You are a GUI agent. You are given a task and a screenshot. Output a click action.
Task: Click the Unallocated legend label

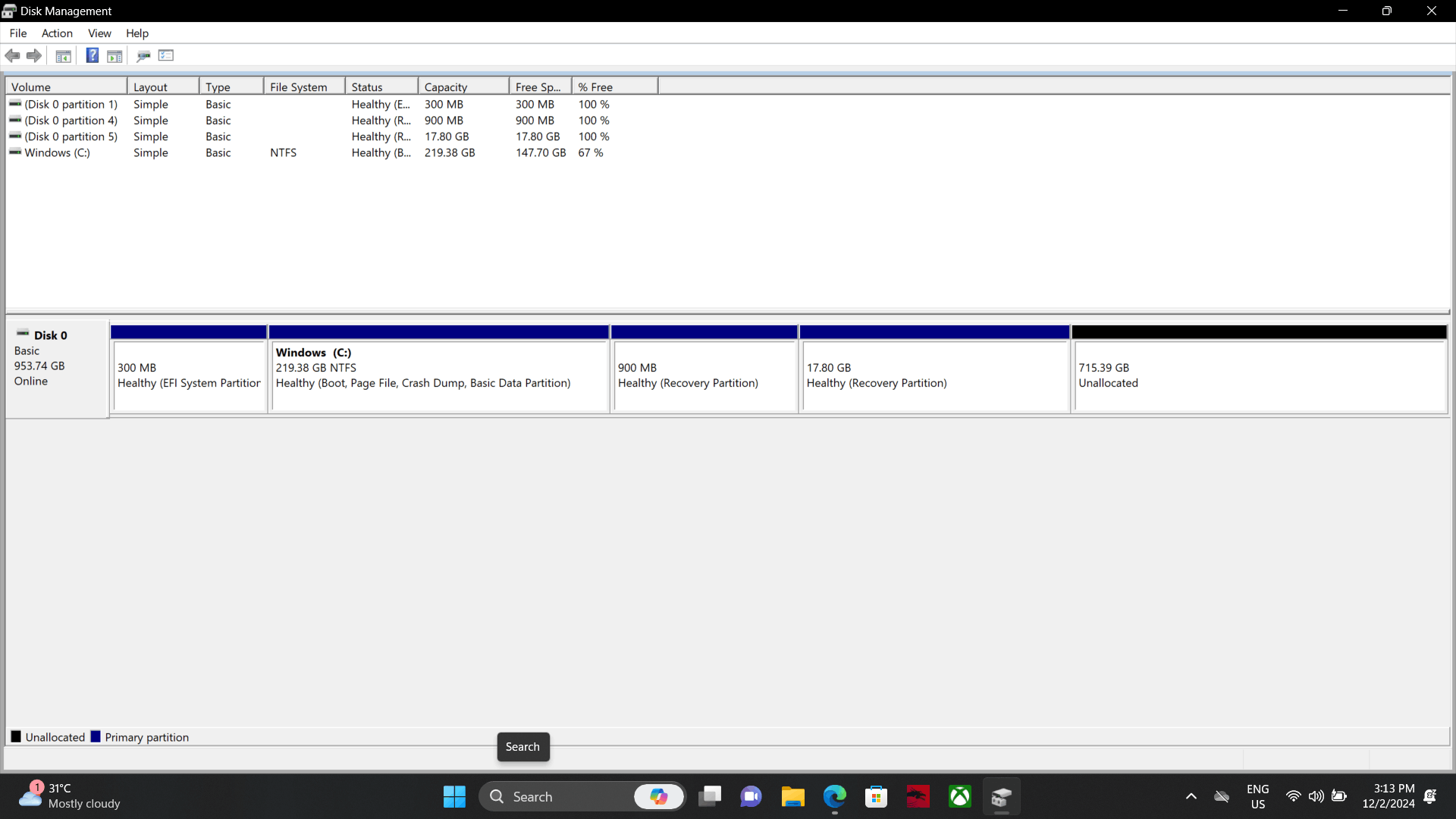[55, 737]
